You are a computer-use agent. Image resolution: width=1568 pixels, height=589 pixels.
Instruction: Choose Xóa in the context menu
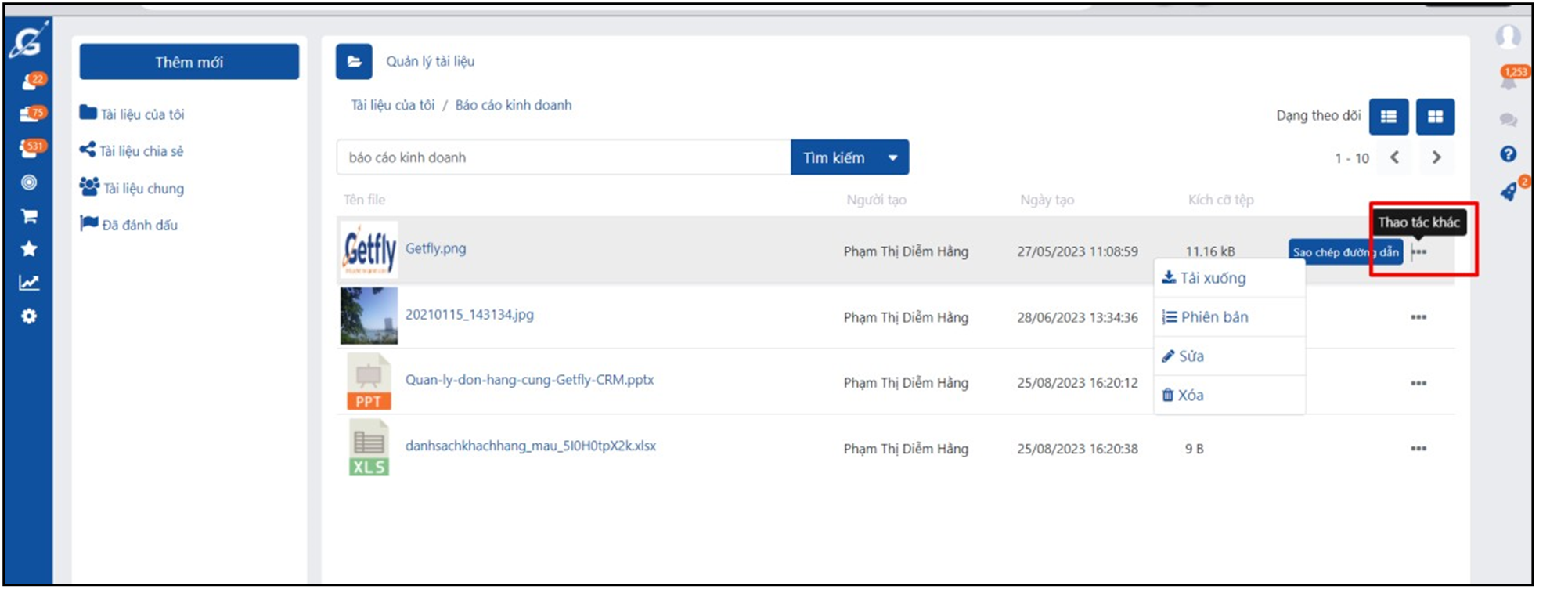pyautogui.click(x=1190, y=396)
